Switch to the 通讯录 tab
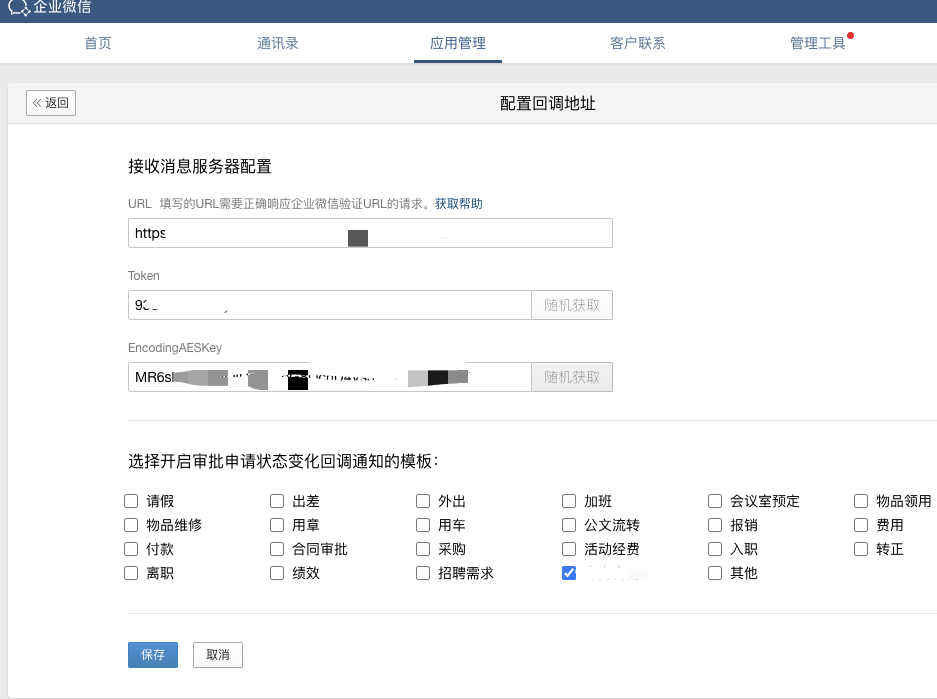The width and height of the screenshot is (937, 699). 278,43
